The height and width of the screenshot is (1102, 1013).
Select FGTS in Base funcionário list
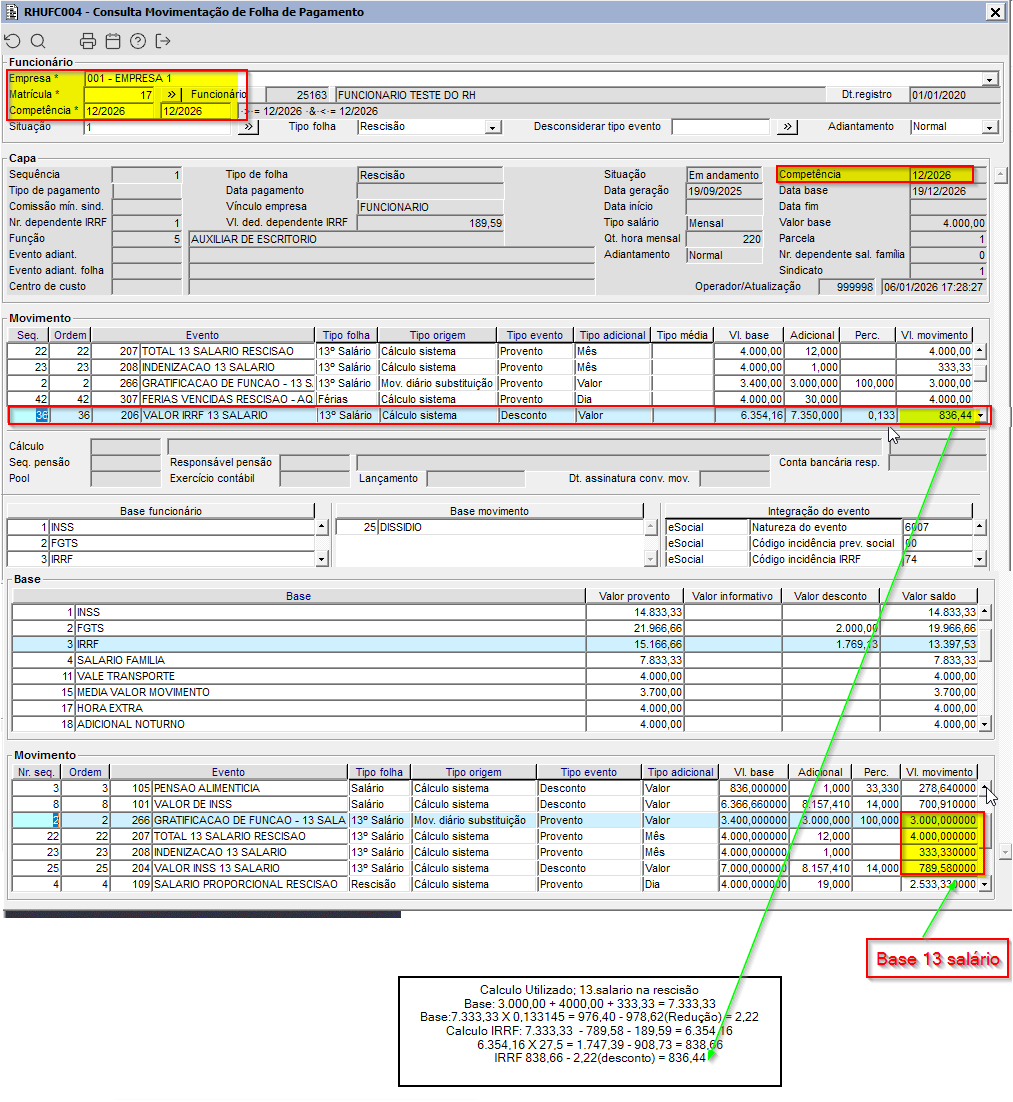coord(160,543)
